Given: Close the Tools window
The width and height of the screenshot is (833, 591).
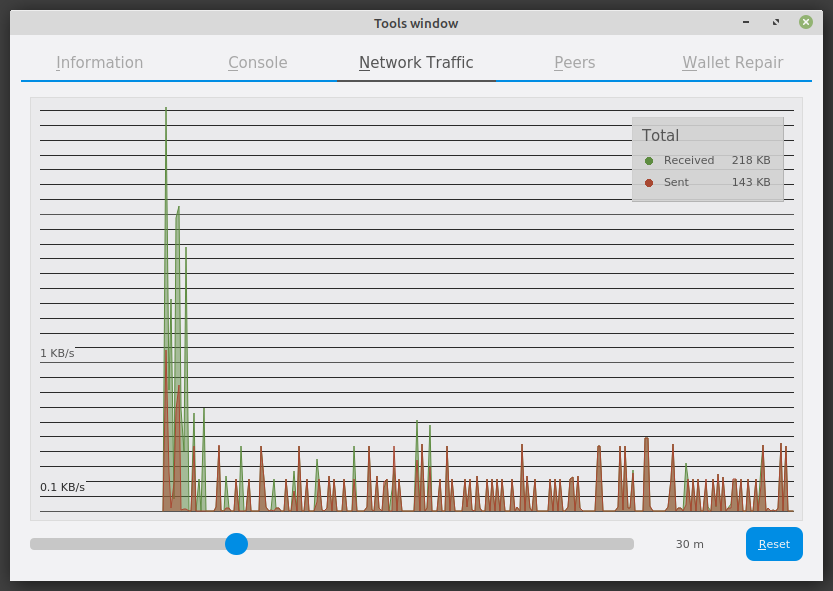Looking at the screenshot, I should (806, 22).
